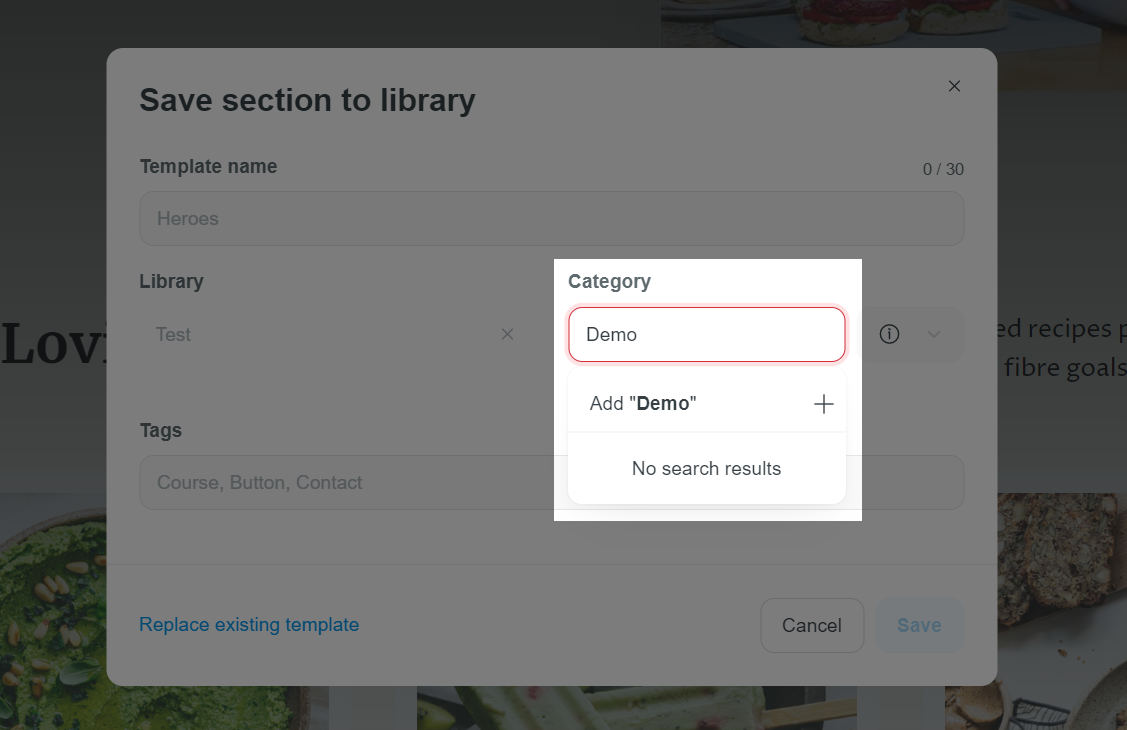Expand the category dropdown chevron
Viewport: 1127px width, 730px height.
[x=934, y=334]
